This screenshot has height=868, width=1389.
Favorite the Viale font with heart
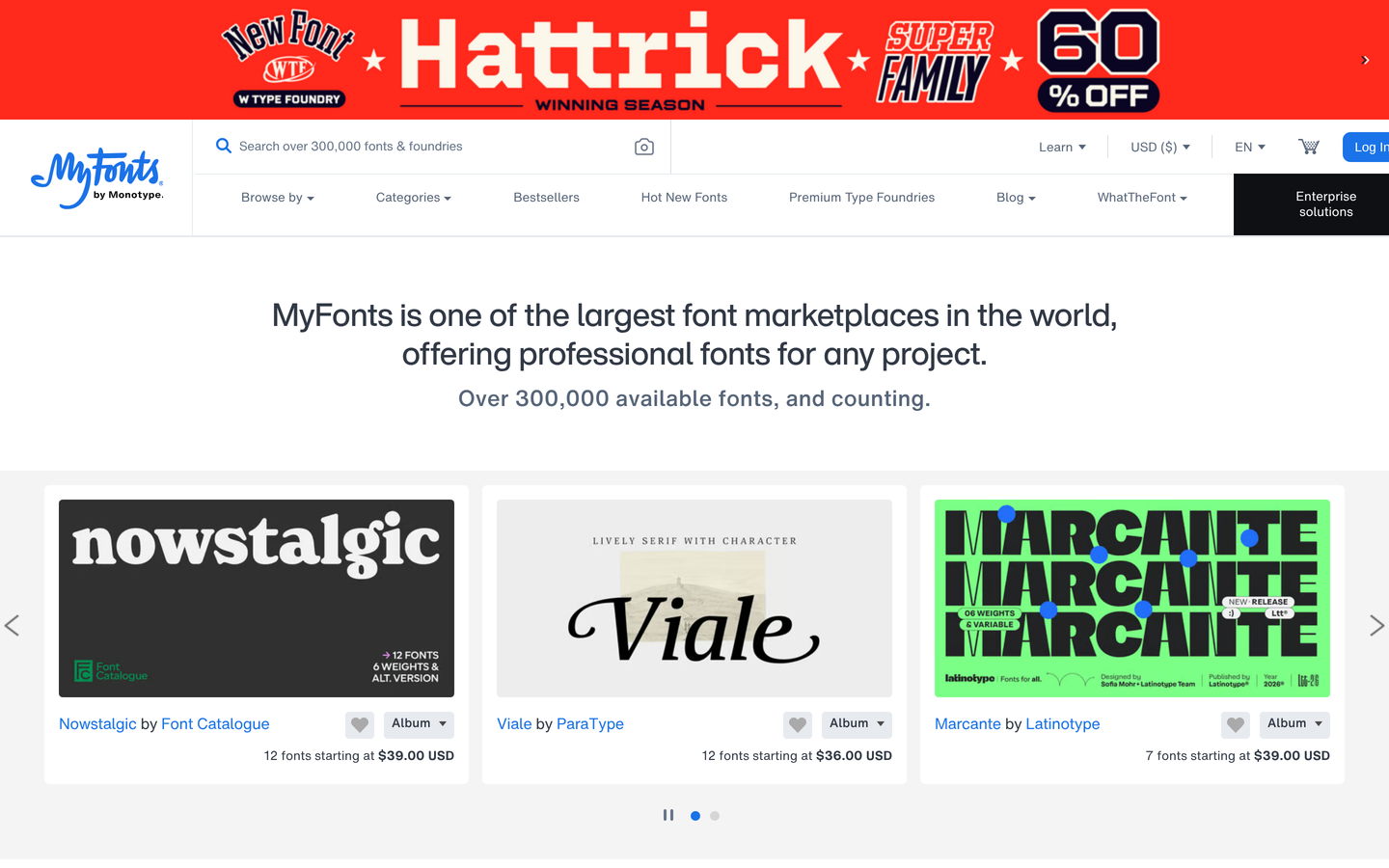pyautogui.click(x=798, y=724)
